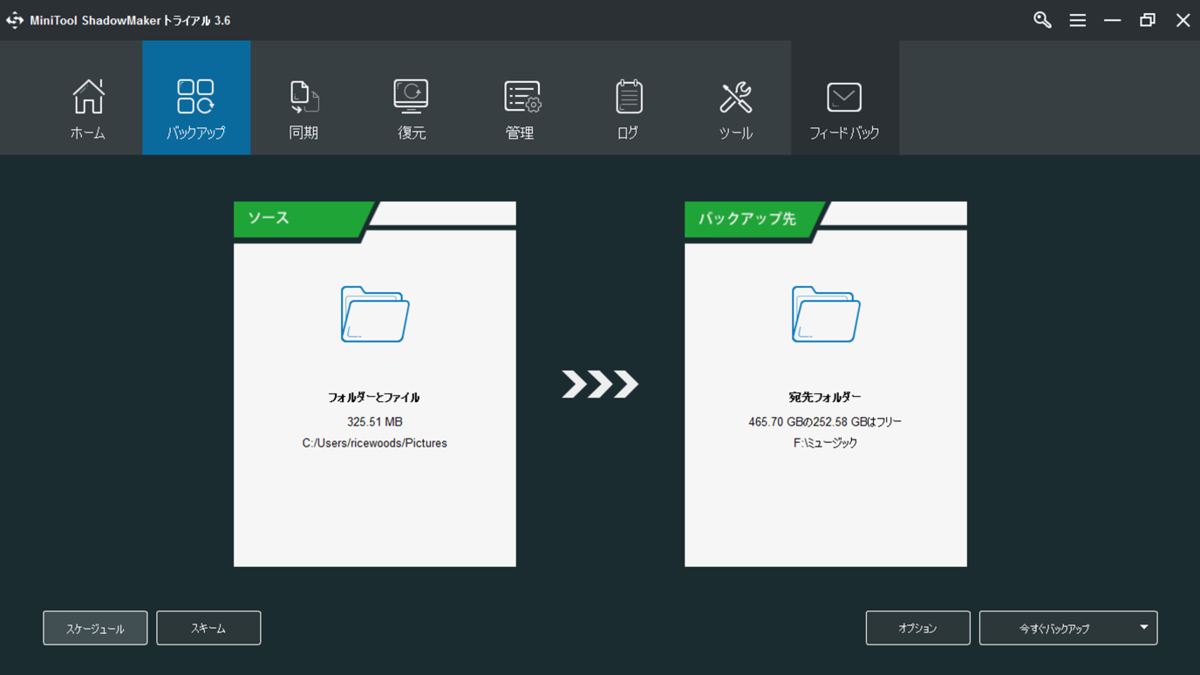Open the ツール (Tools) tab
Image resolution: width=1200 pixels, height=675 pixels.
click(736, 98)
